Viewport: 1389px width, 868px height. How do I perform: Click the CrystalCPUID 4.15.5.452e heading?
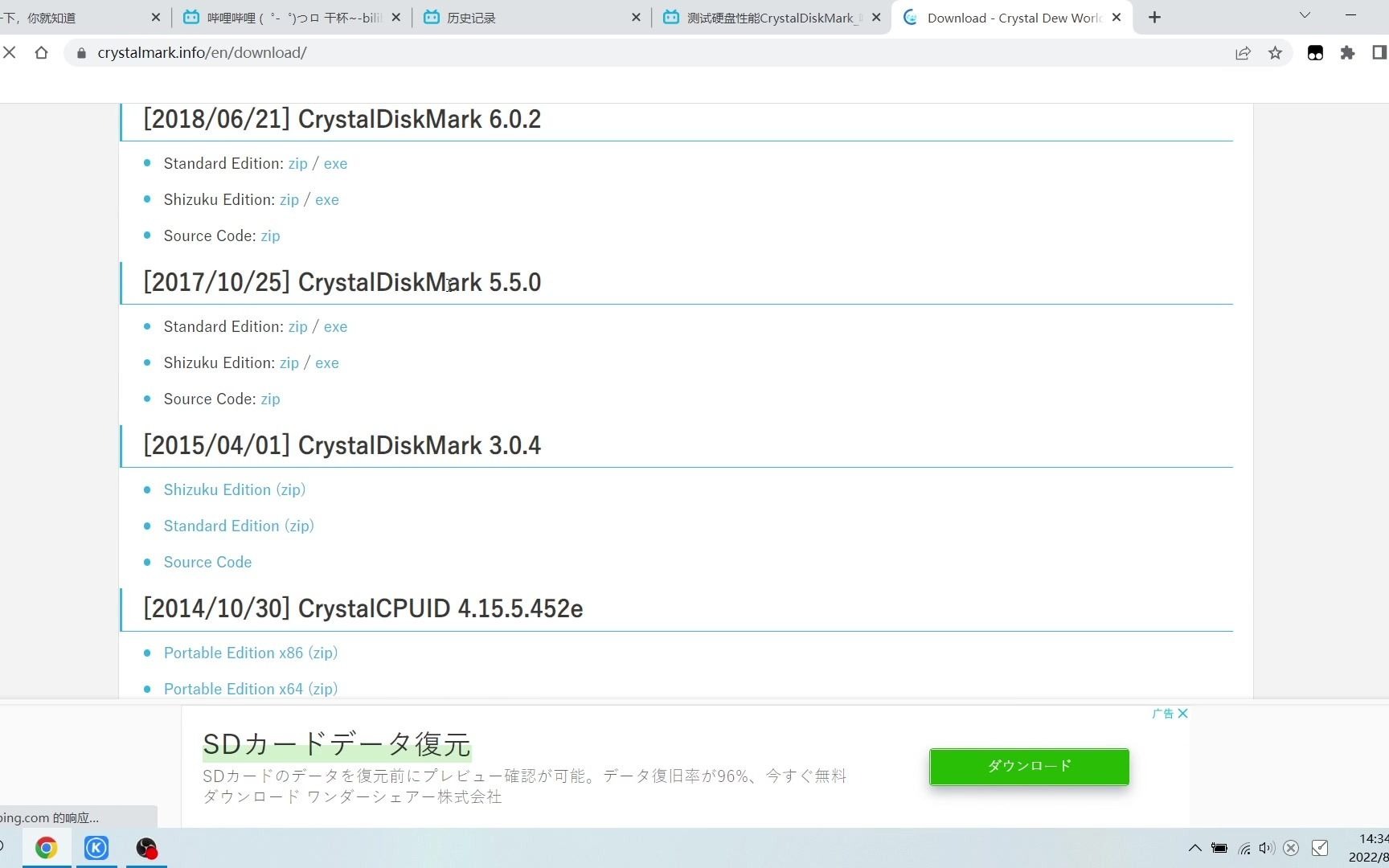click(x=363, y=608)
